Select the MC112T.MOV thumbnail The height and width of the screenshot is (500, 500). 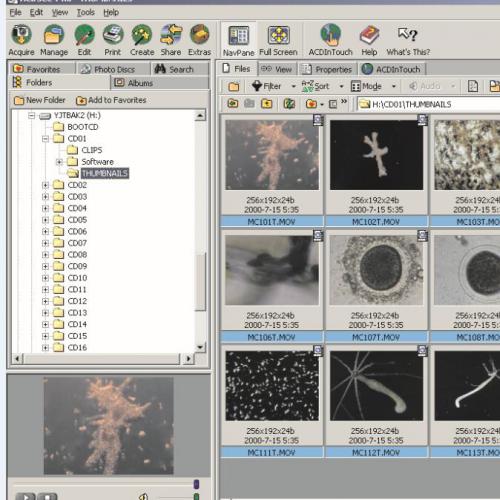[x=376, y=386]
